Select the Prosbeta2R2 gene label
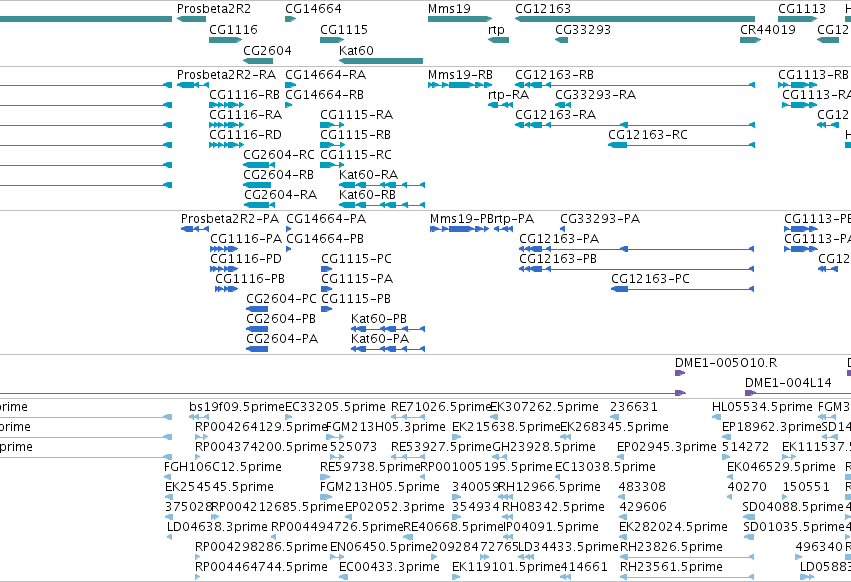 point(214,9)
